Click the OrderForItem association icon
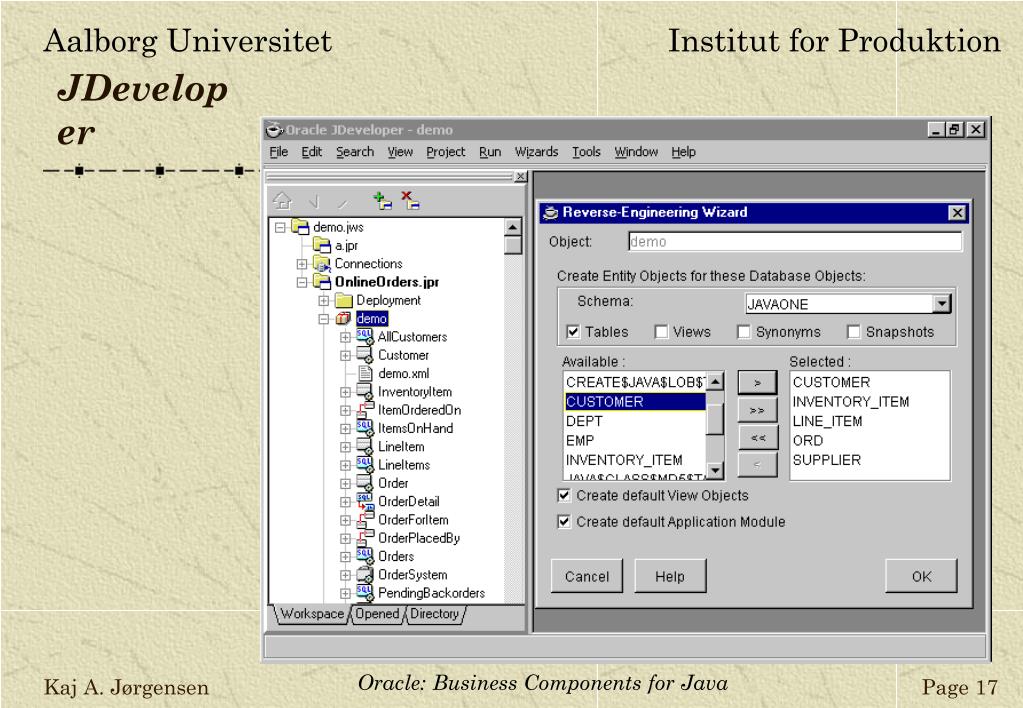Viewport: 1023px width, 708px height. click(365, 519)
